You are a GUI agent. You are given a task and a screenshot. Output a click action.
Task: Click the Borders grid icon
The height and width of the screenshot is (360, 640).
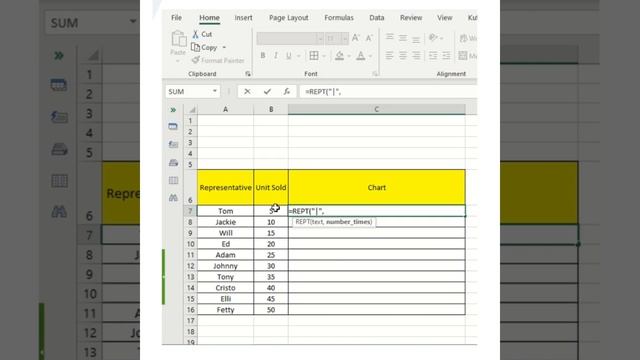[x=314, y=56]
